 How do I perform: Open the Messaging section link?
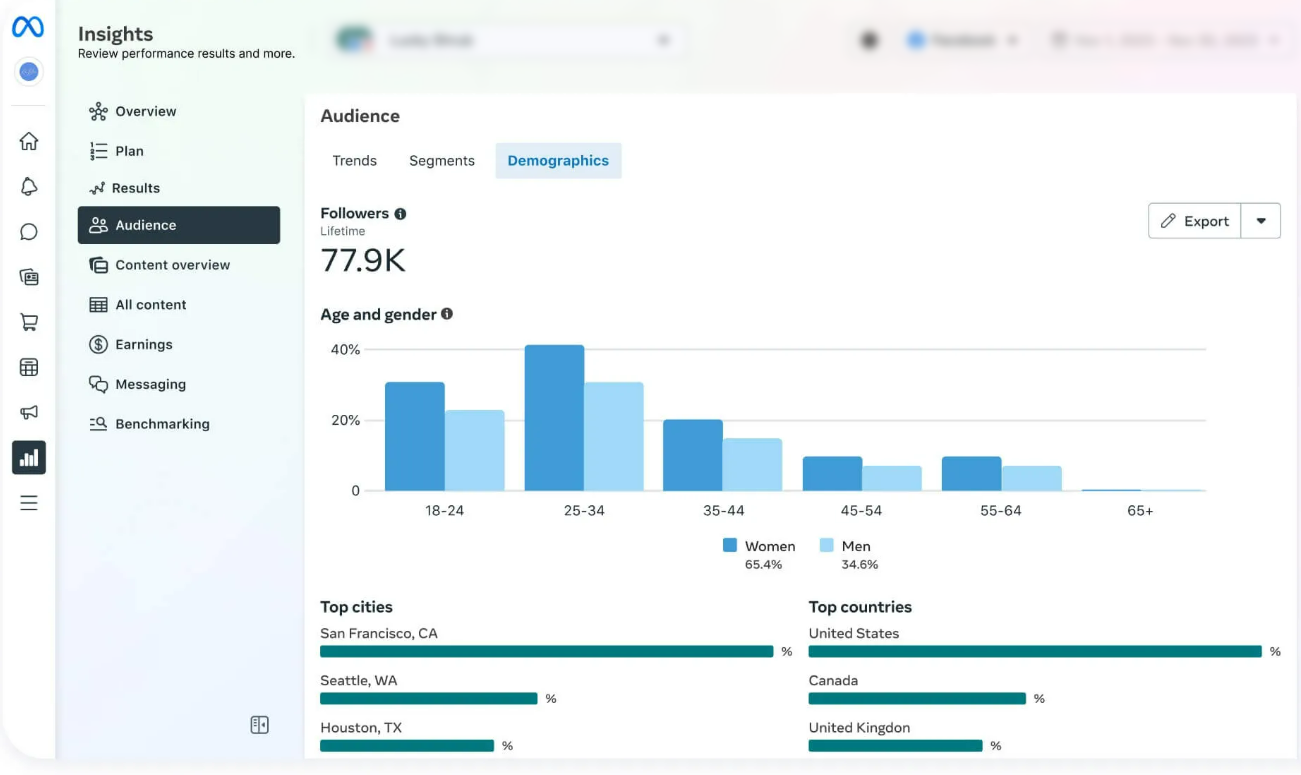pos(152,384)
